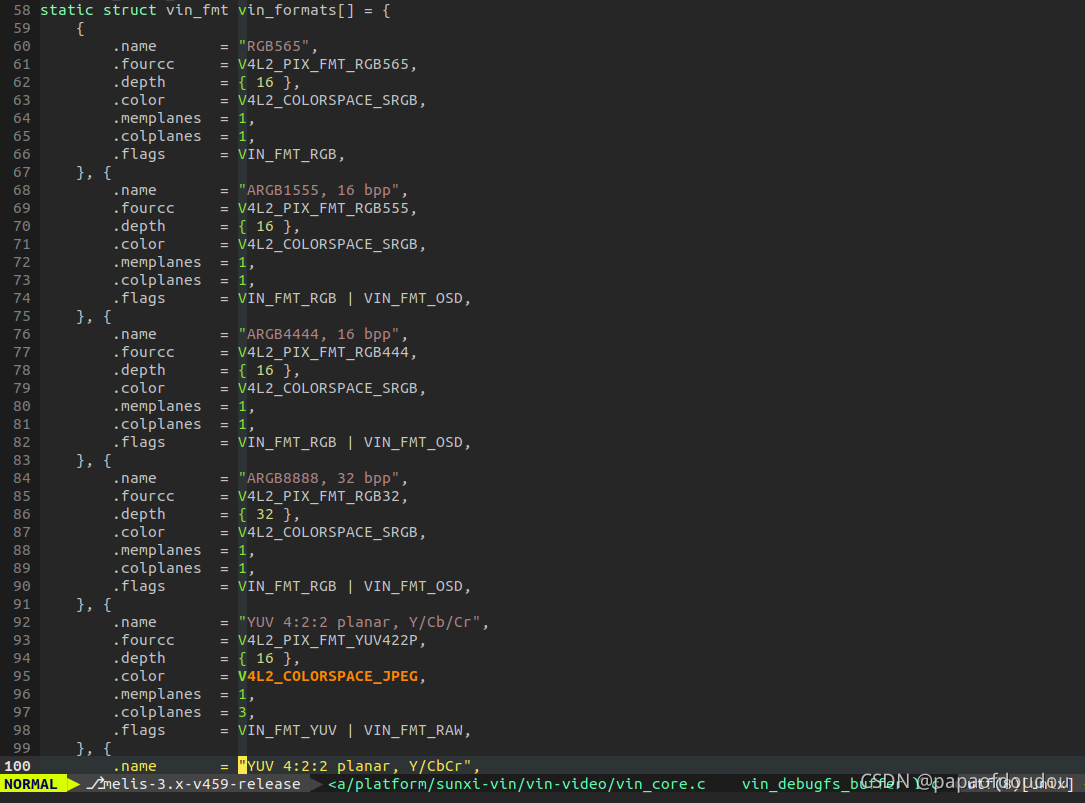
Task: Click the .name field on line 100
Action: [135, 766]
